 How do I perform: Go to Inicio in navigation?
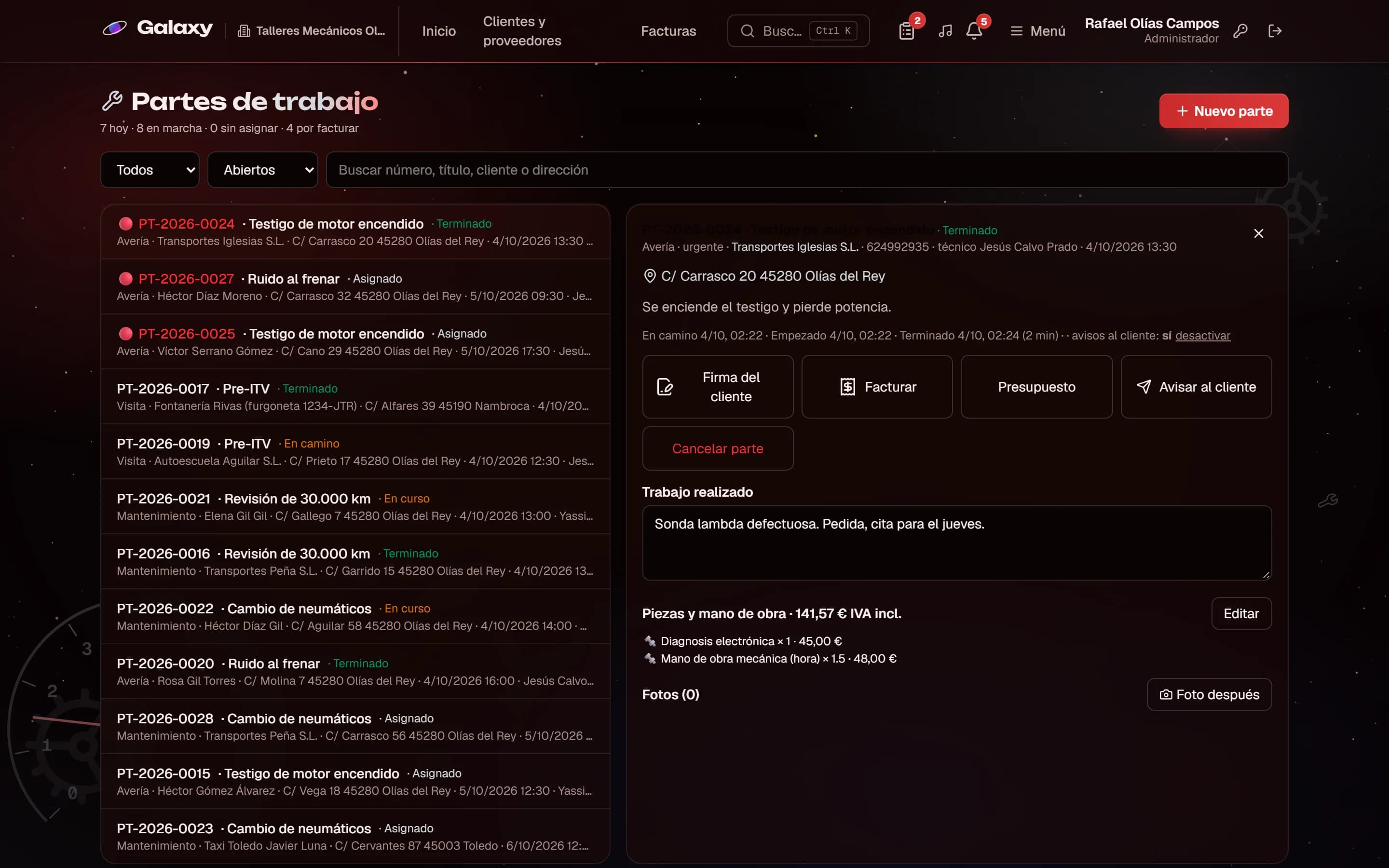click(x=439, y=31)
